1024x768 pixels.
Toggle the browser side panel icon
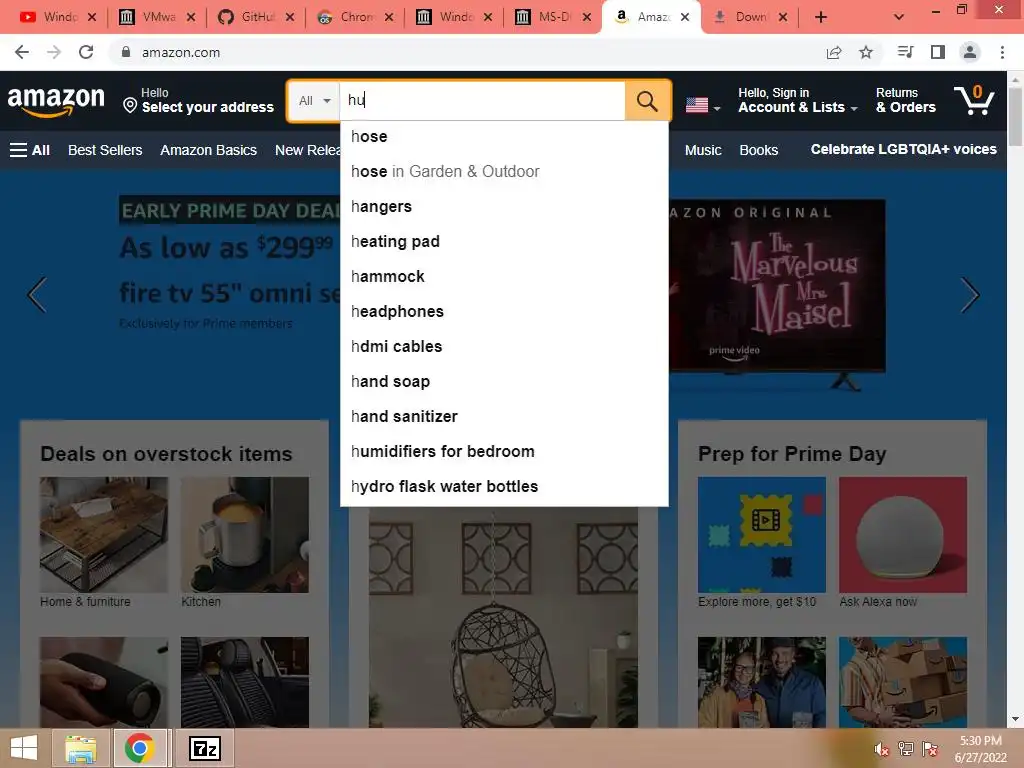938,52
